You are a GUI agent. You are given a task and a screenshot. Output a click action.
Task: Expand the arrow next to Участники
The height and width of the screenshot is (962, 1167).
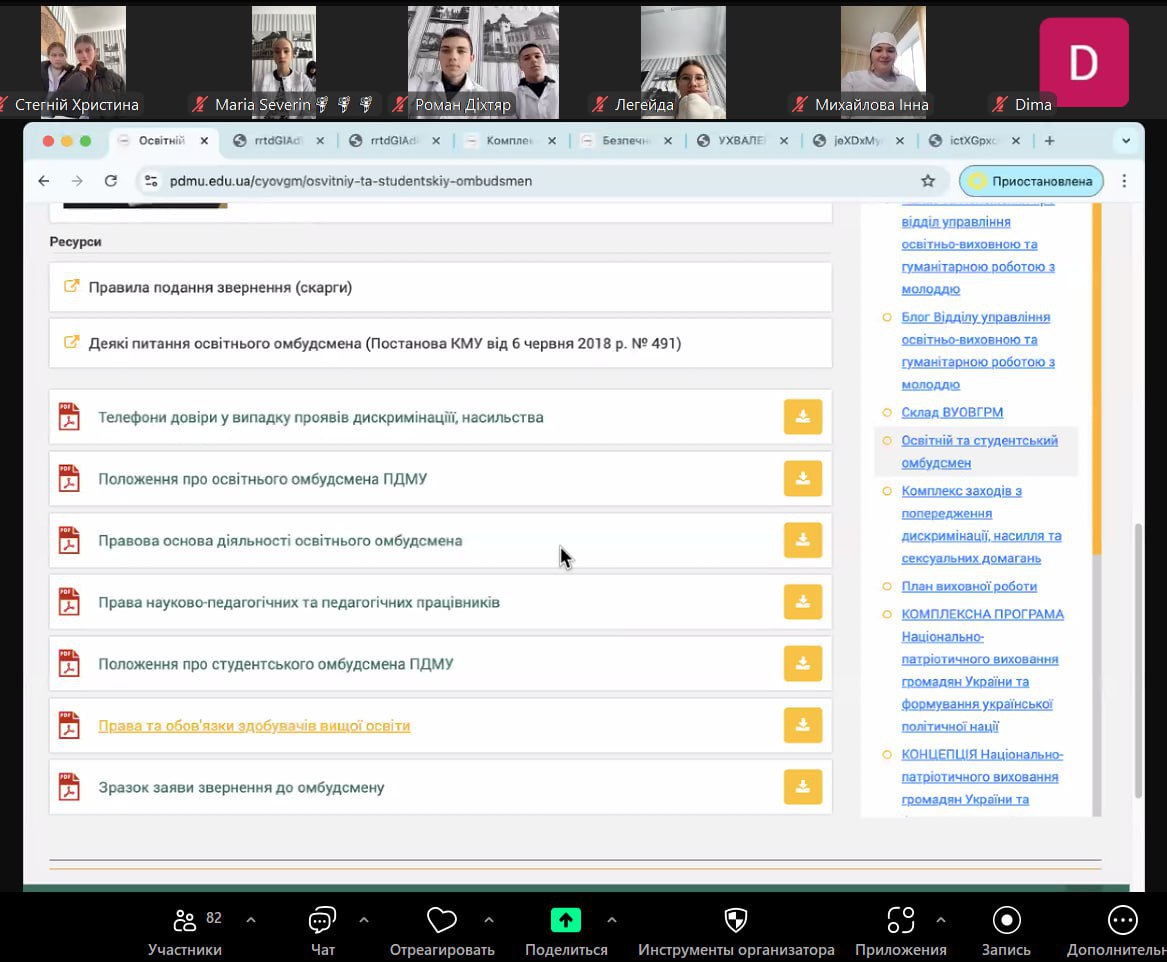click(251, 919)
